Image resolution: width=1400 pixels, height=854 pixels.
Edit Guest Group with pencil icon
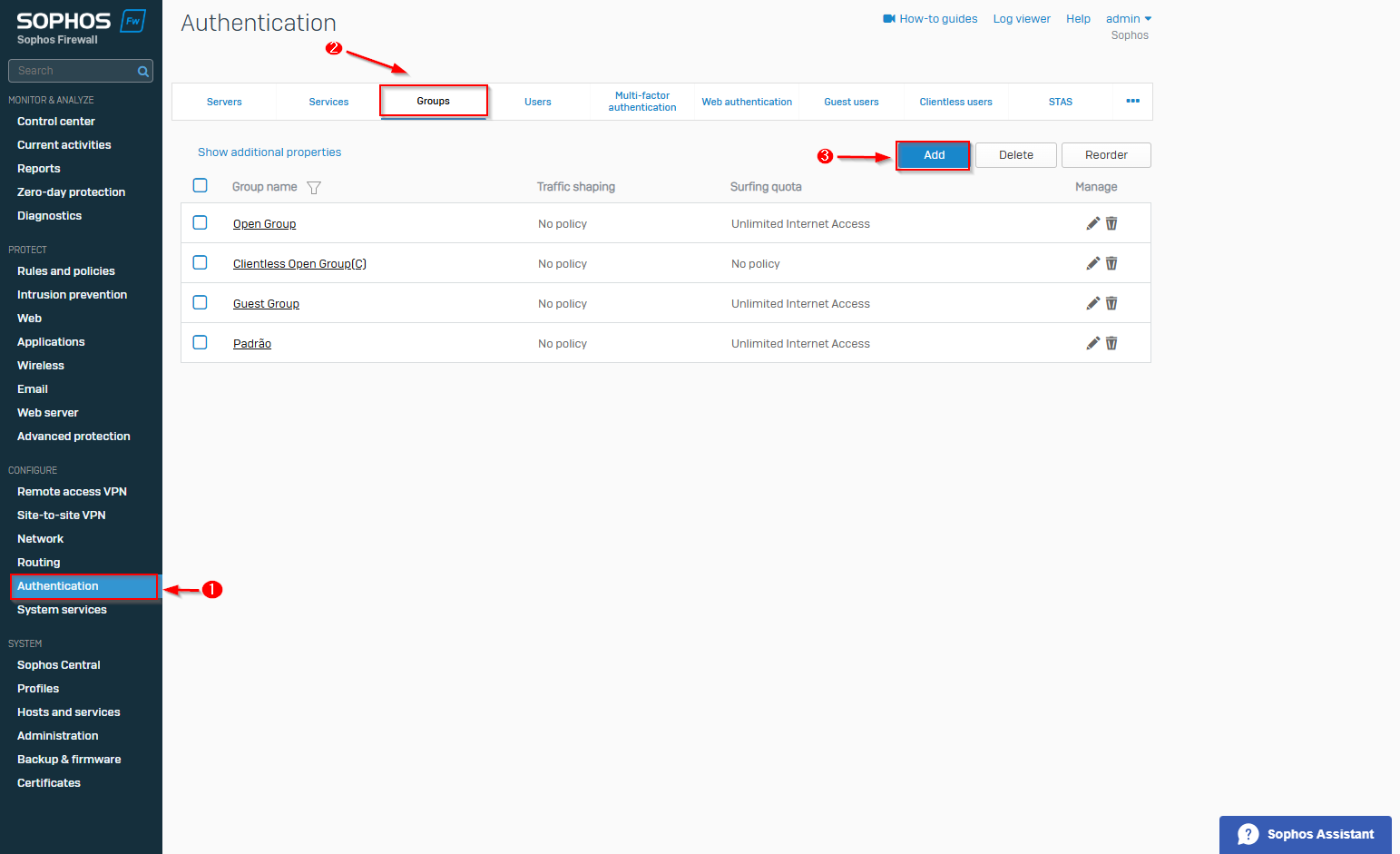point(1093,303)
